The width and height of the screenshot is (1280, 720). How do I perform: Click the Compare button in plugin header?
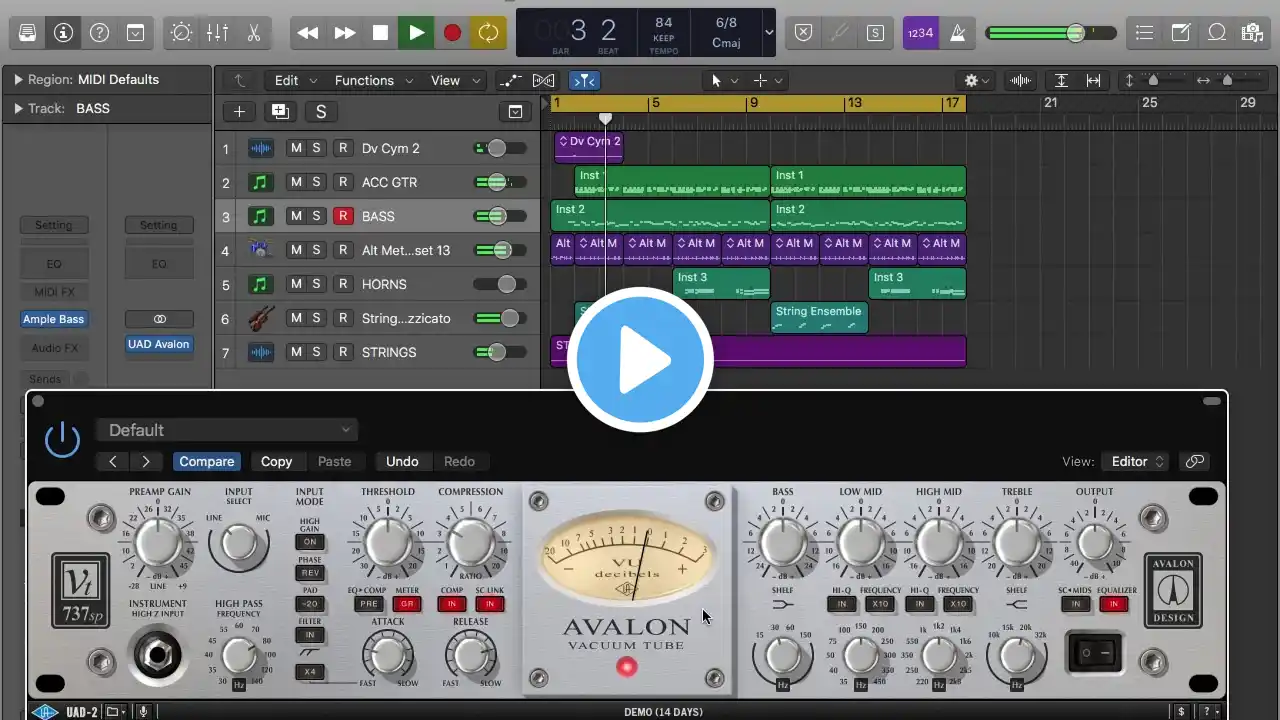(x=206, y=461)
